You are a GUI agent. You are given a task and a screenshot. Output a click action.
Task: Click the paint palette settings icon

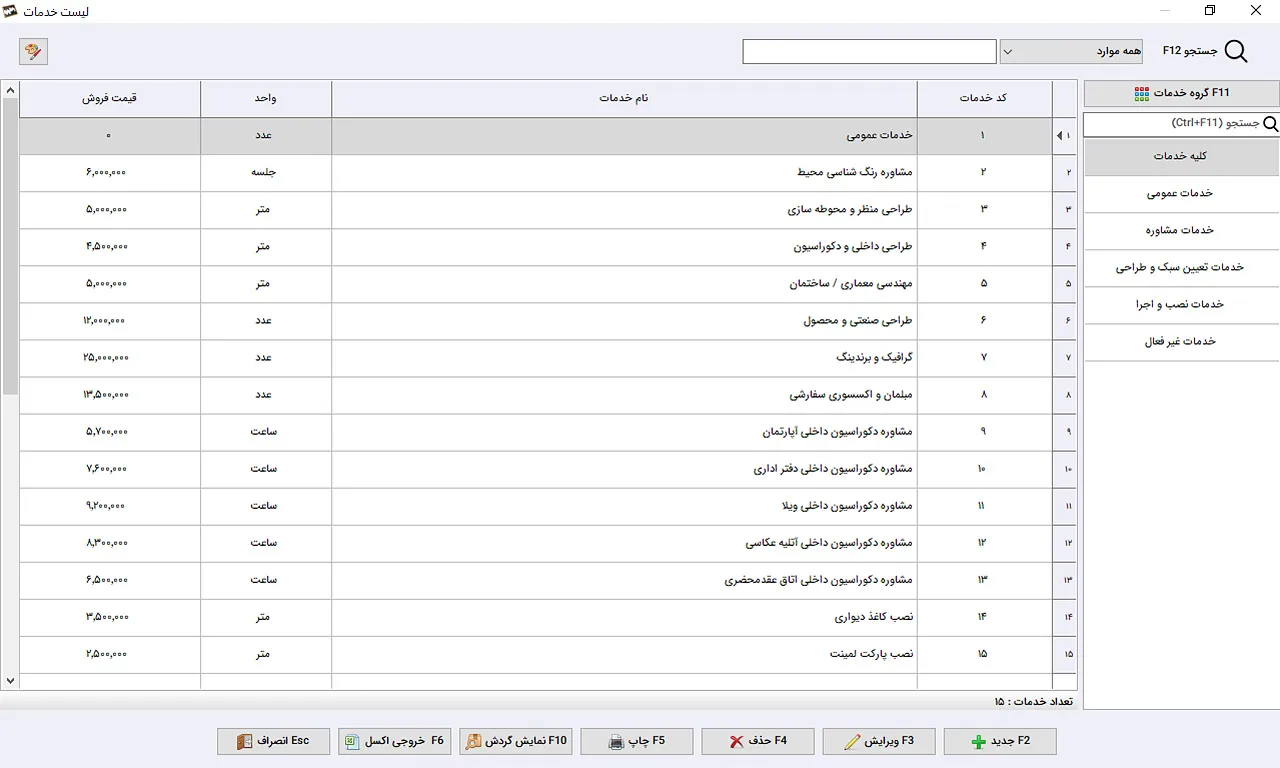[x=33, y=51]
